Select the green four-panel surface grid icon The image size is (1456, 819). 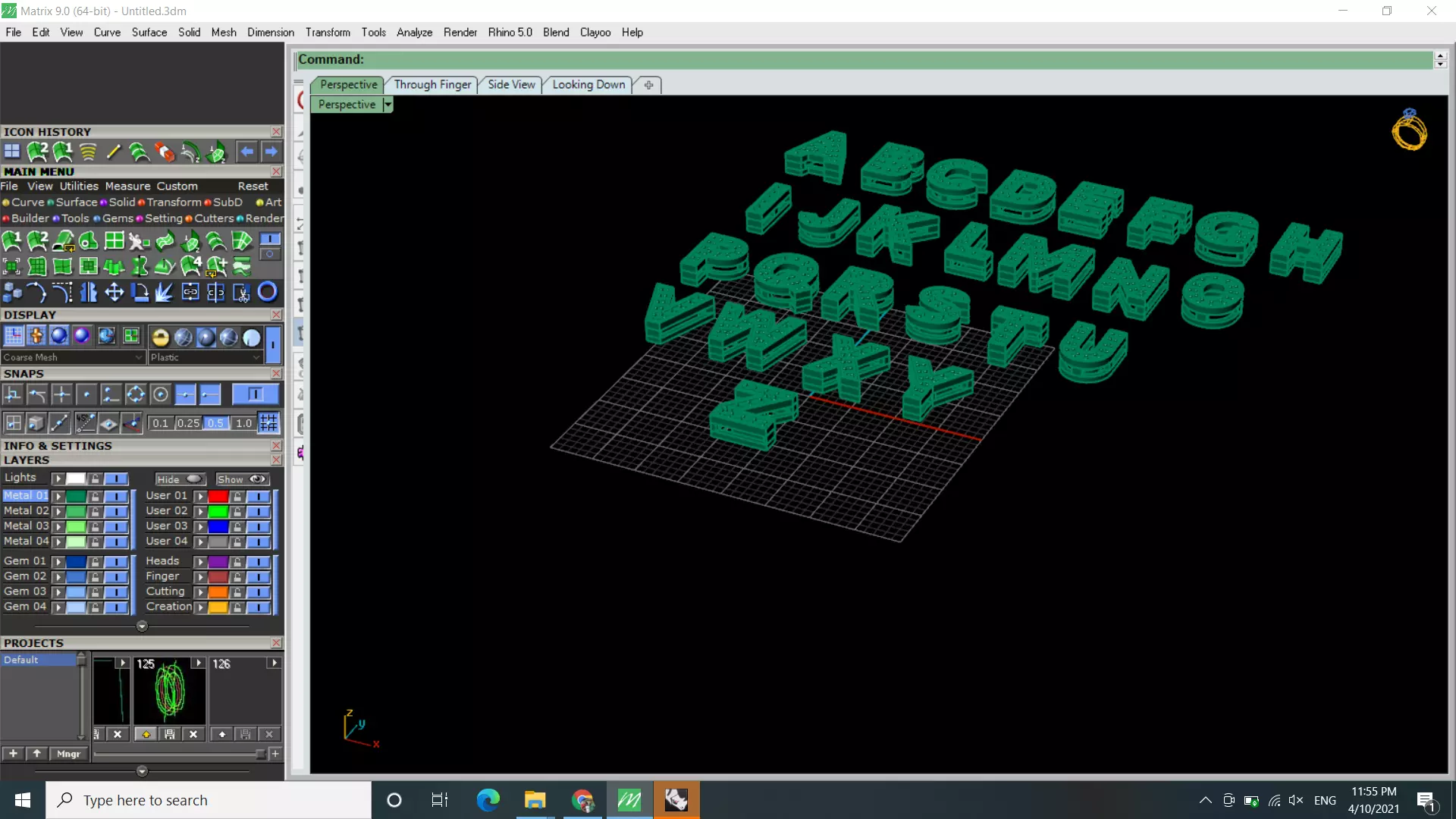(114, 241)
